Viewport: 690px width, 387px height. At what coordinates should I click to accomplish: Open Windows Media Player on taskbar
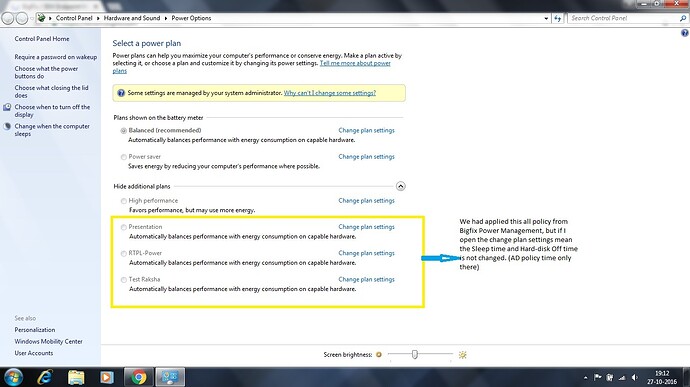[x=106, y=377]
